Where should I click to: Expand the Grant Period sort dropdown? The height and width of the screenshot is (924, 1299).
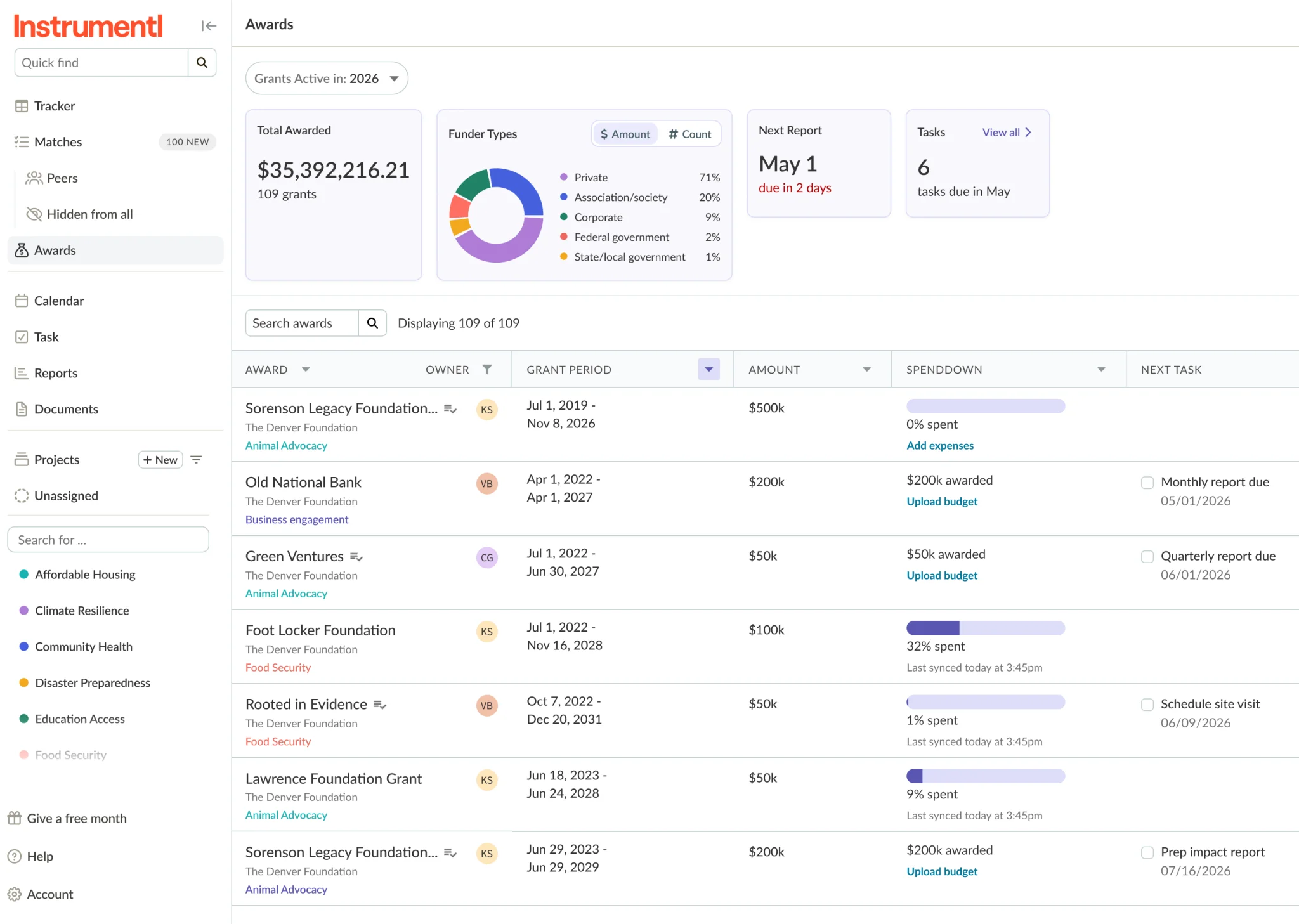(x=708, y=369)
